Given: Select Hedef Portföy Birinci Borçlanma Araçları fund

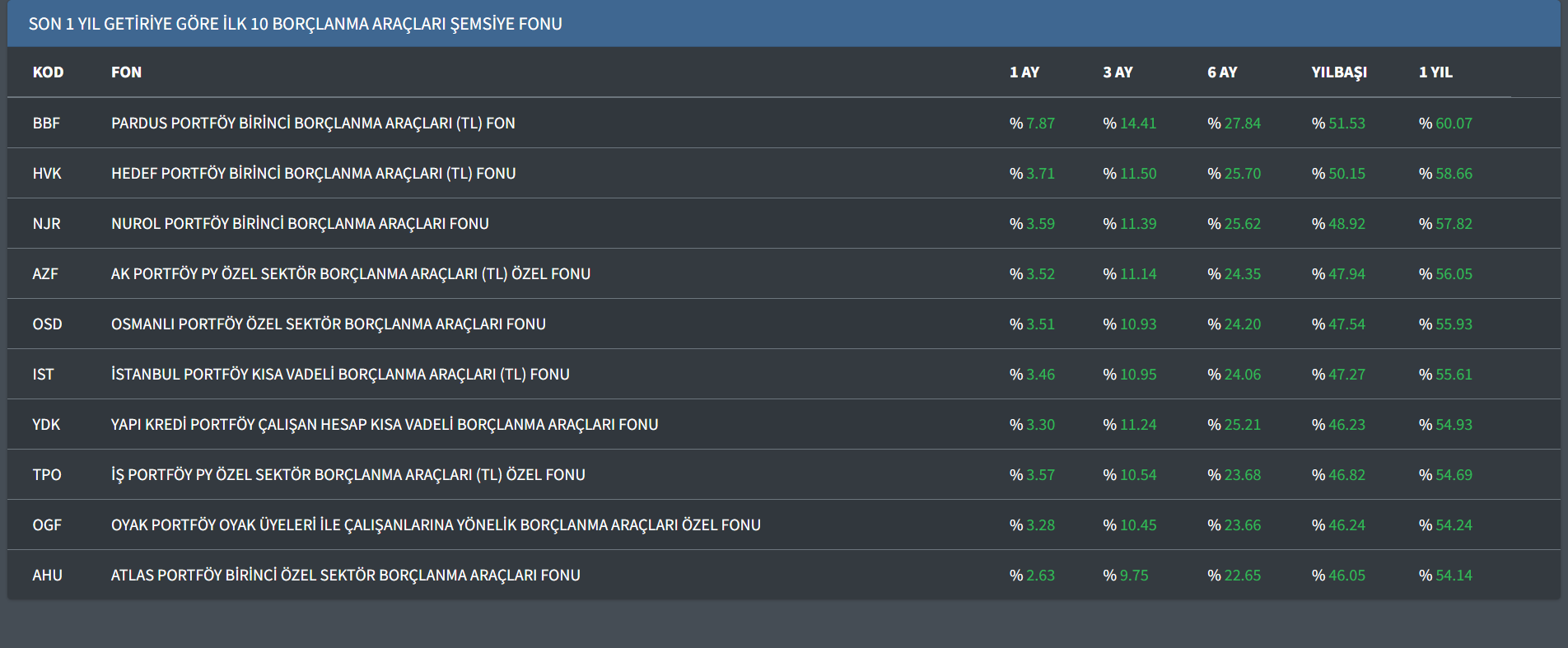Looking at the screenshot, I should (x=313, y=174).
